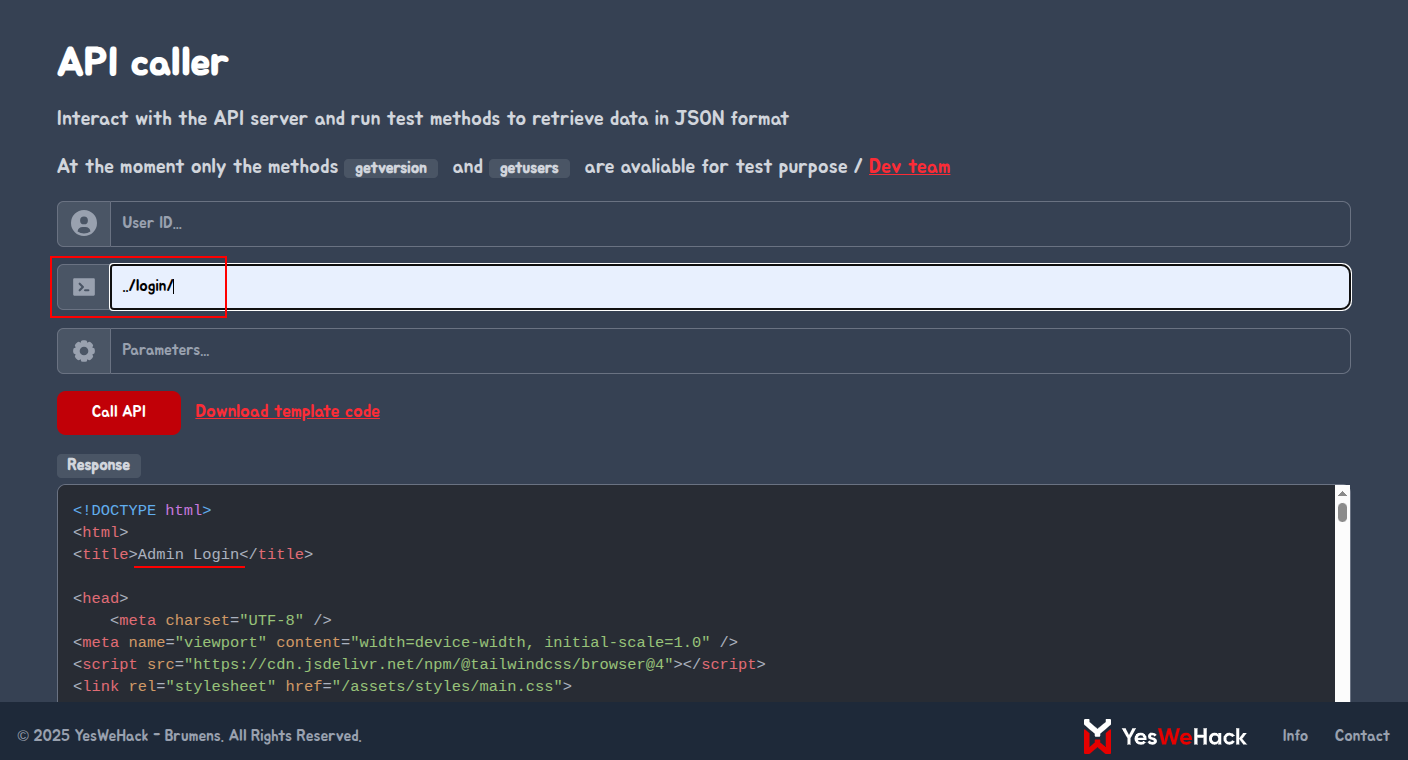Image resolution: width=1408 pixels, height=760 pixels.
Task: Open the Dev team link
Action: tap(910, 167)
